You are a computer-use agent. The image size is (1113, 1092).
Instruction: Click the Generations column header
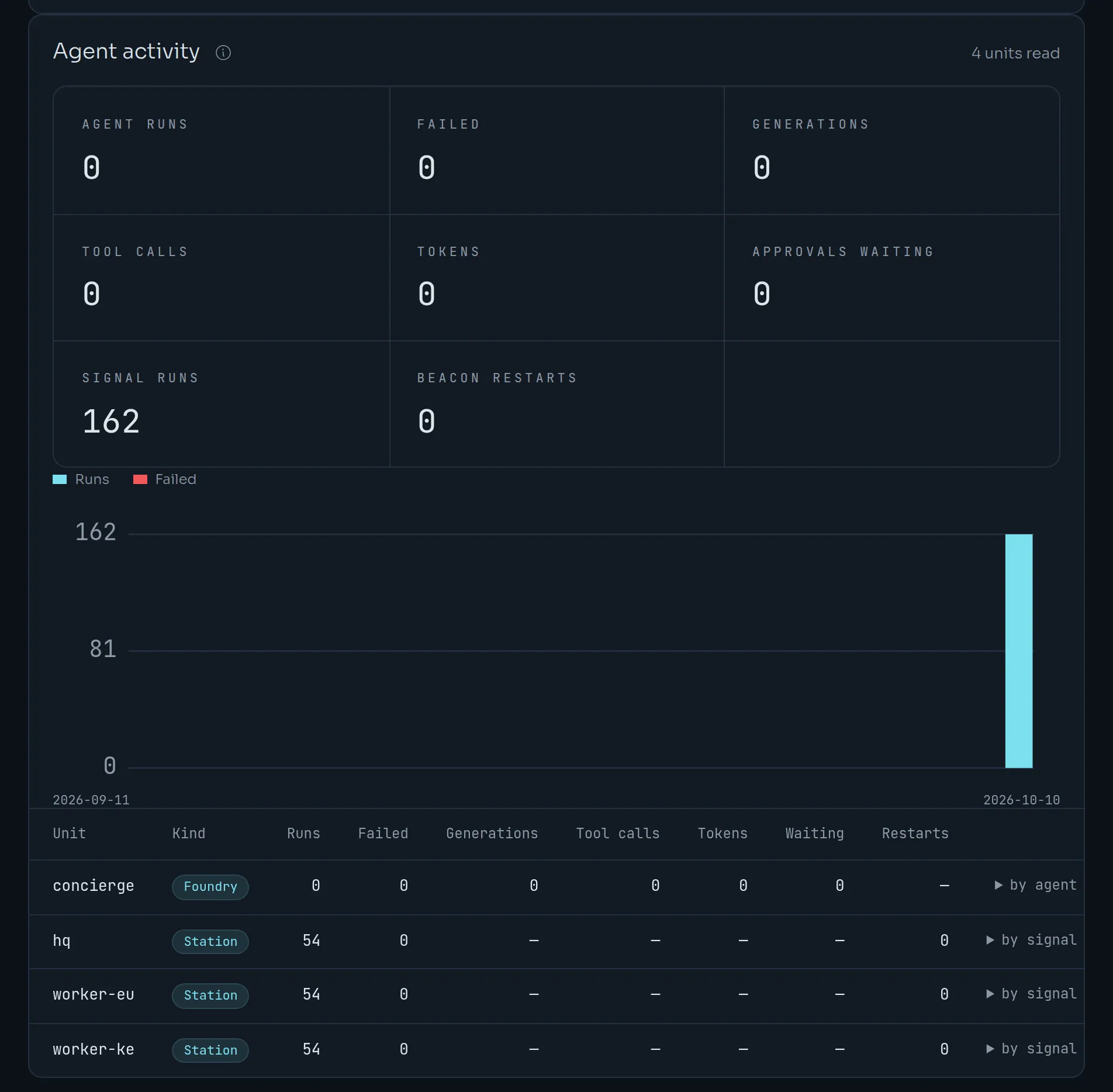(492, 834)
